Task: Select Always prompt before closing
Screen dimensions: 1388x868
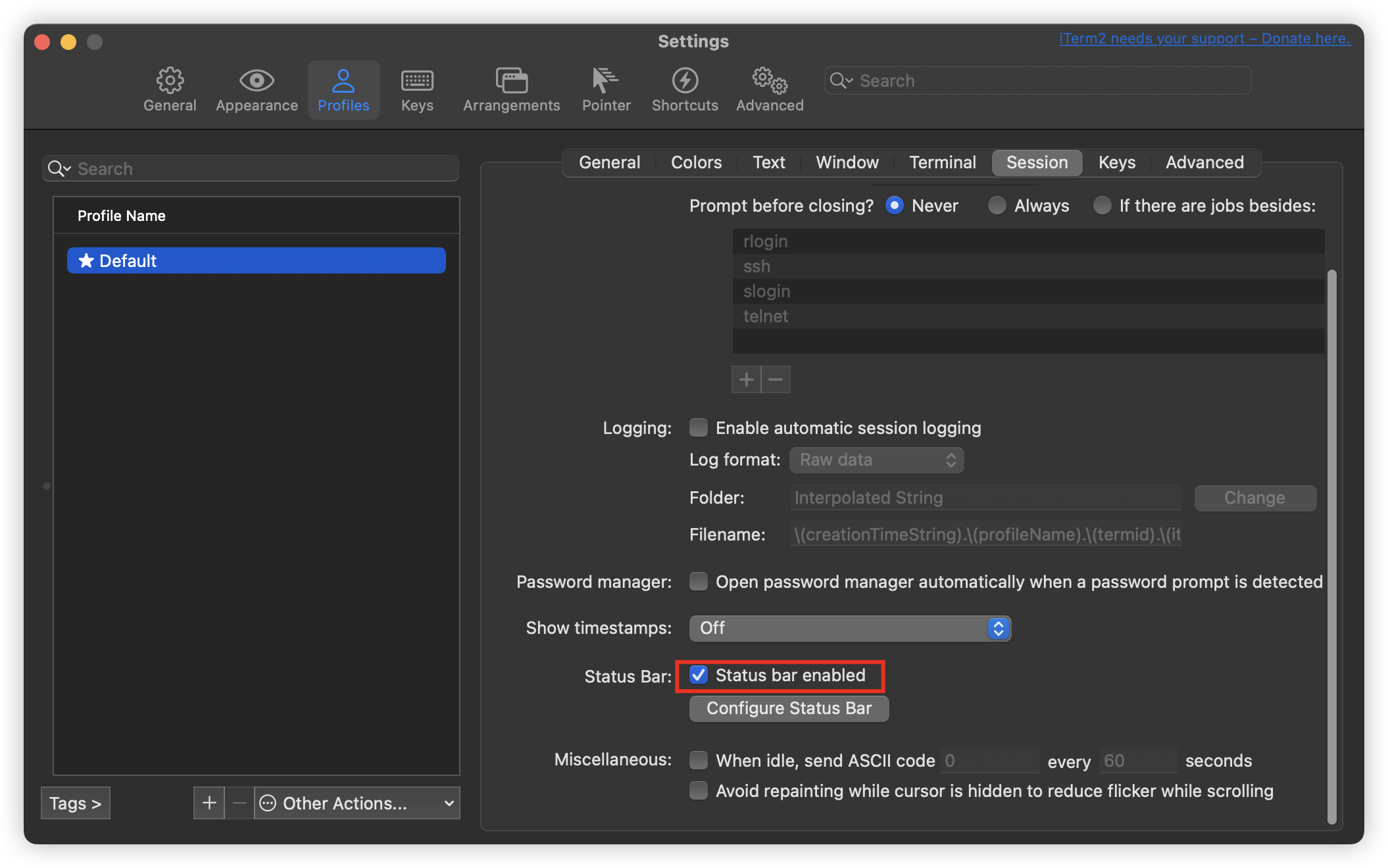Action: 997,206
